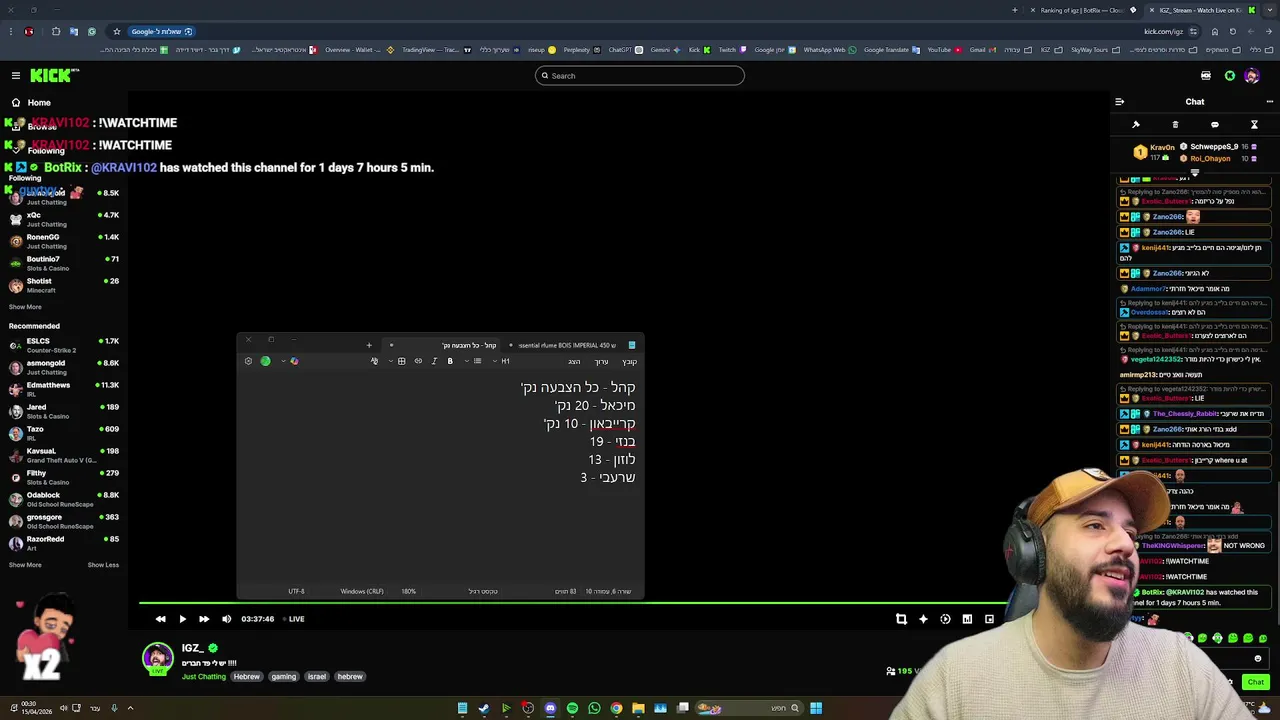Toggle bold formatting in Notepad

(x=450, y=361)
